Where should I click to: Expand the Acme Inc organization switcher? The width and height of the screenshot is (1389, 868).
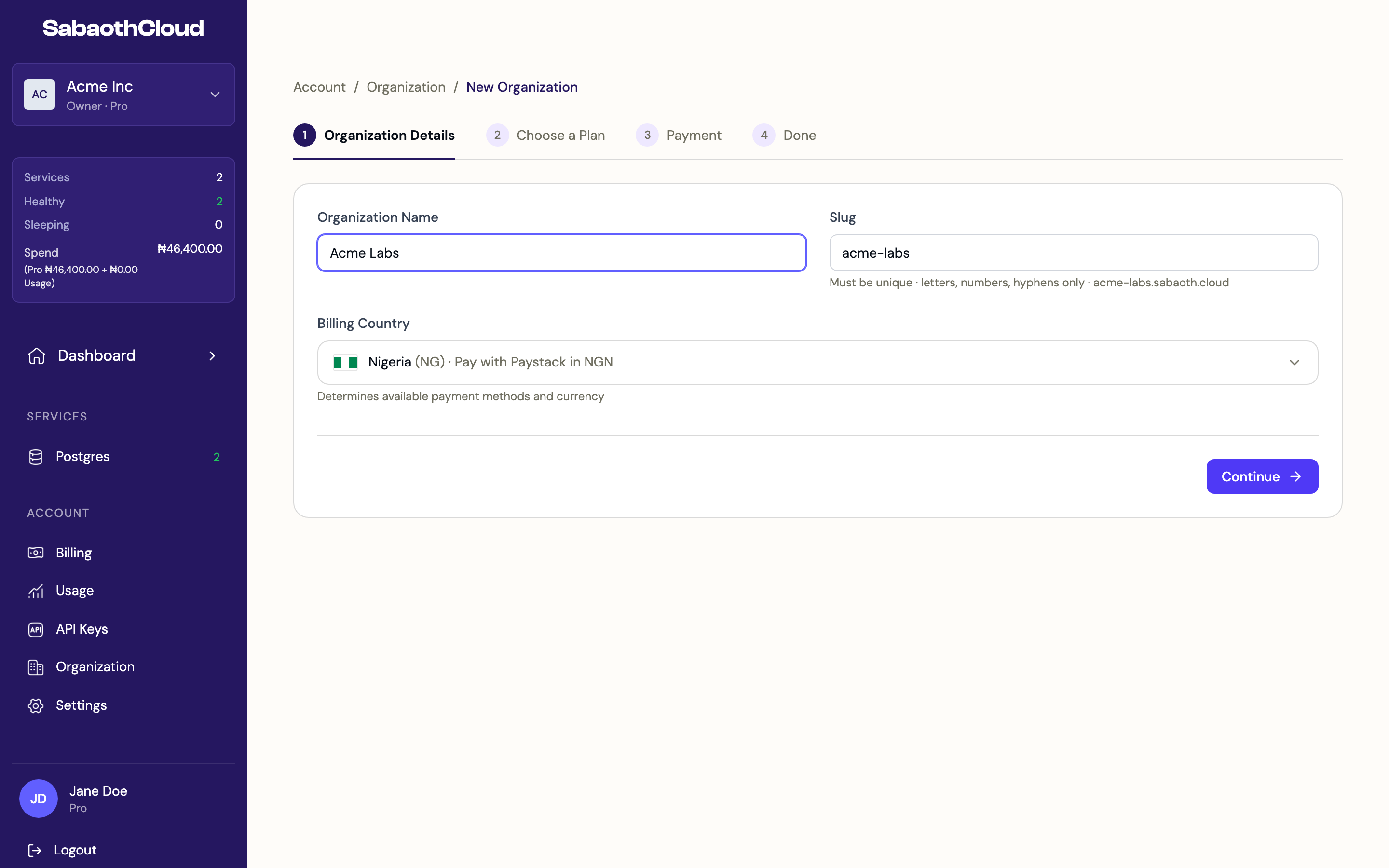coord(123,95)
